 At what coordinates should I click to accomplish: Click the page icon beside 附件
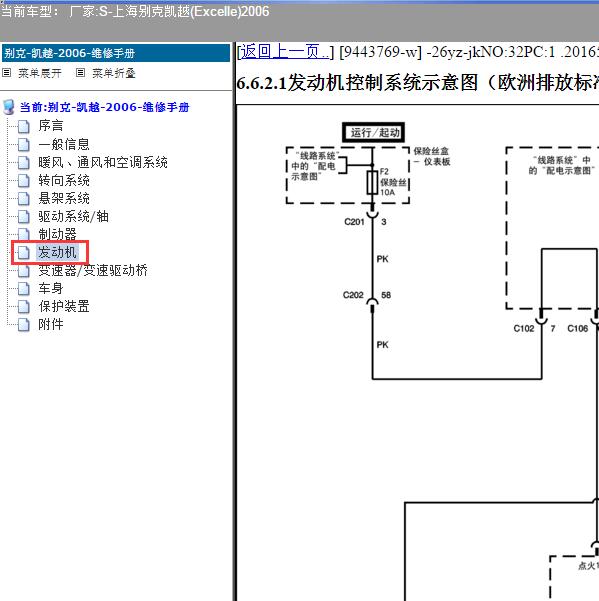(24, 325)
